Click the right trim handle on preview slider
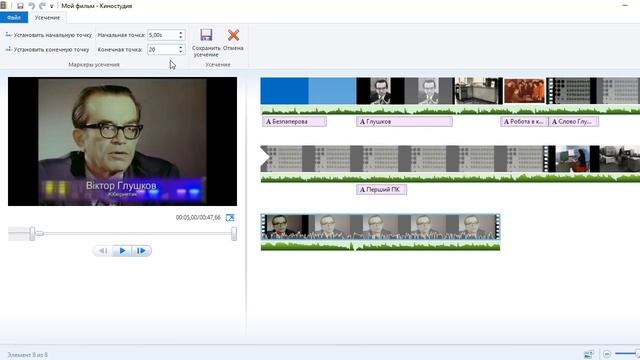The height and width of the screenshot is (360, 640). pyautogui.click(x=234, y=234)
